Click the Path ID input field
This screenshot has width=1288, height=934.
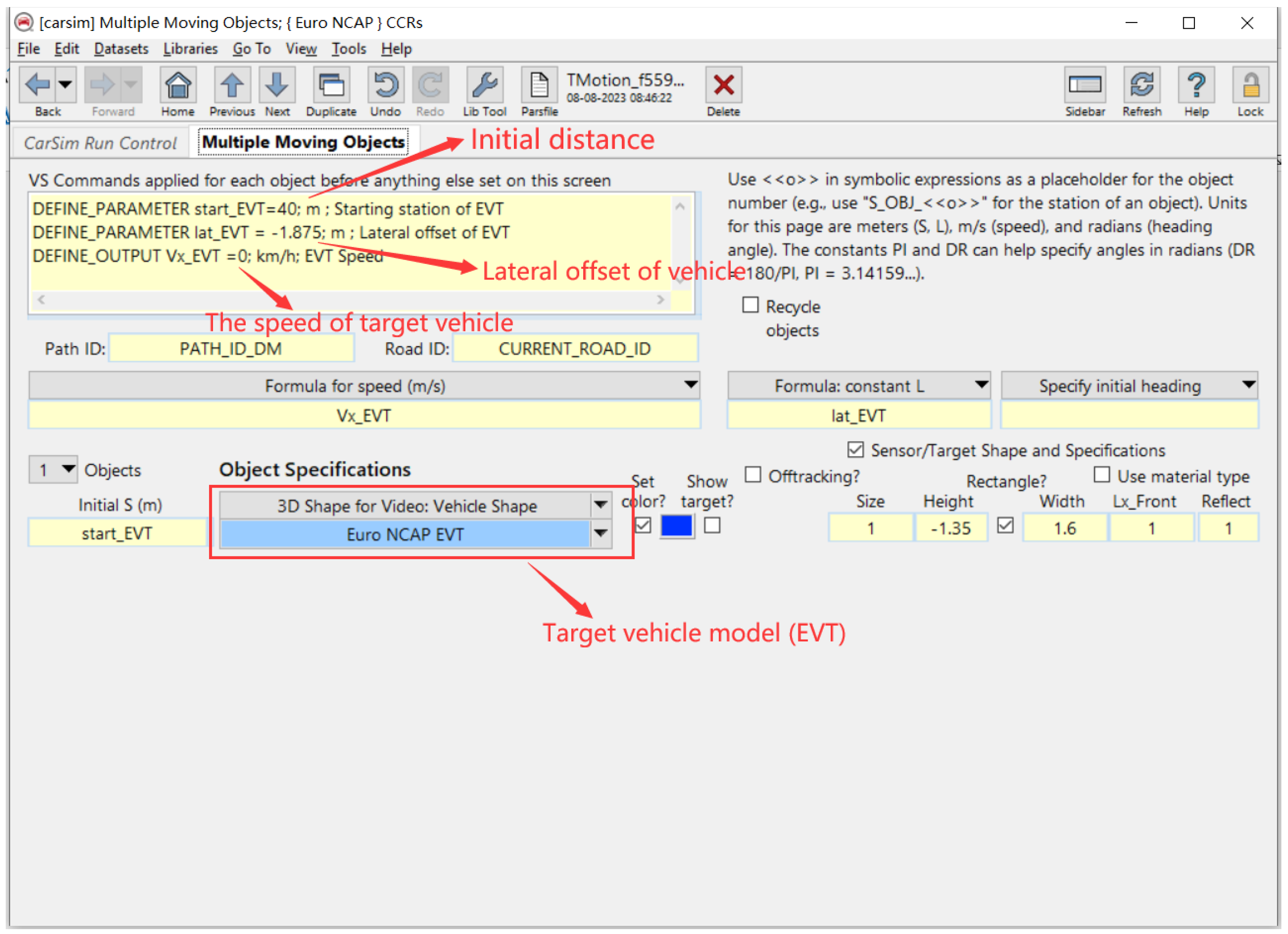click(x=231, y=348)
